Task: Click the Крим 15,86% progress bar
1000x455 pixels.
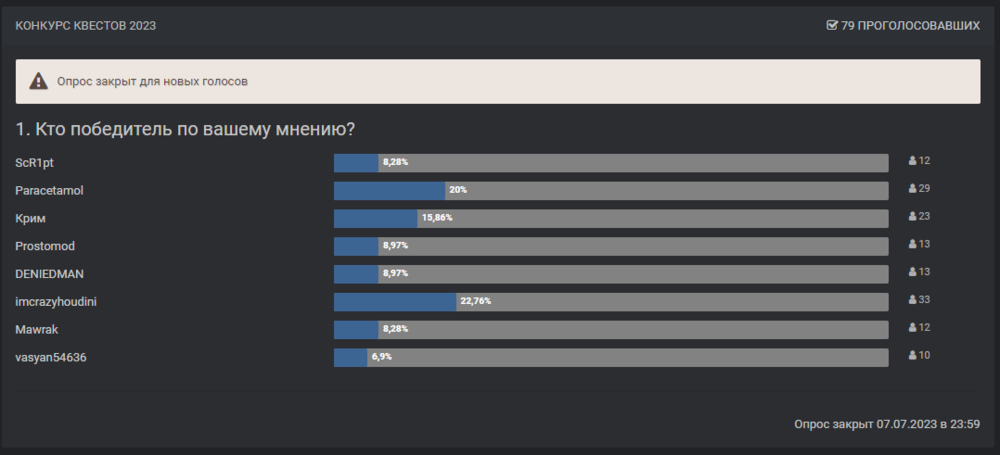Action: (610, 218)
